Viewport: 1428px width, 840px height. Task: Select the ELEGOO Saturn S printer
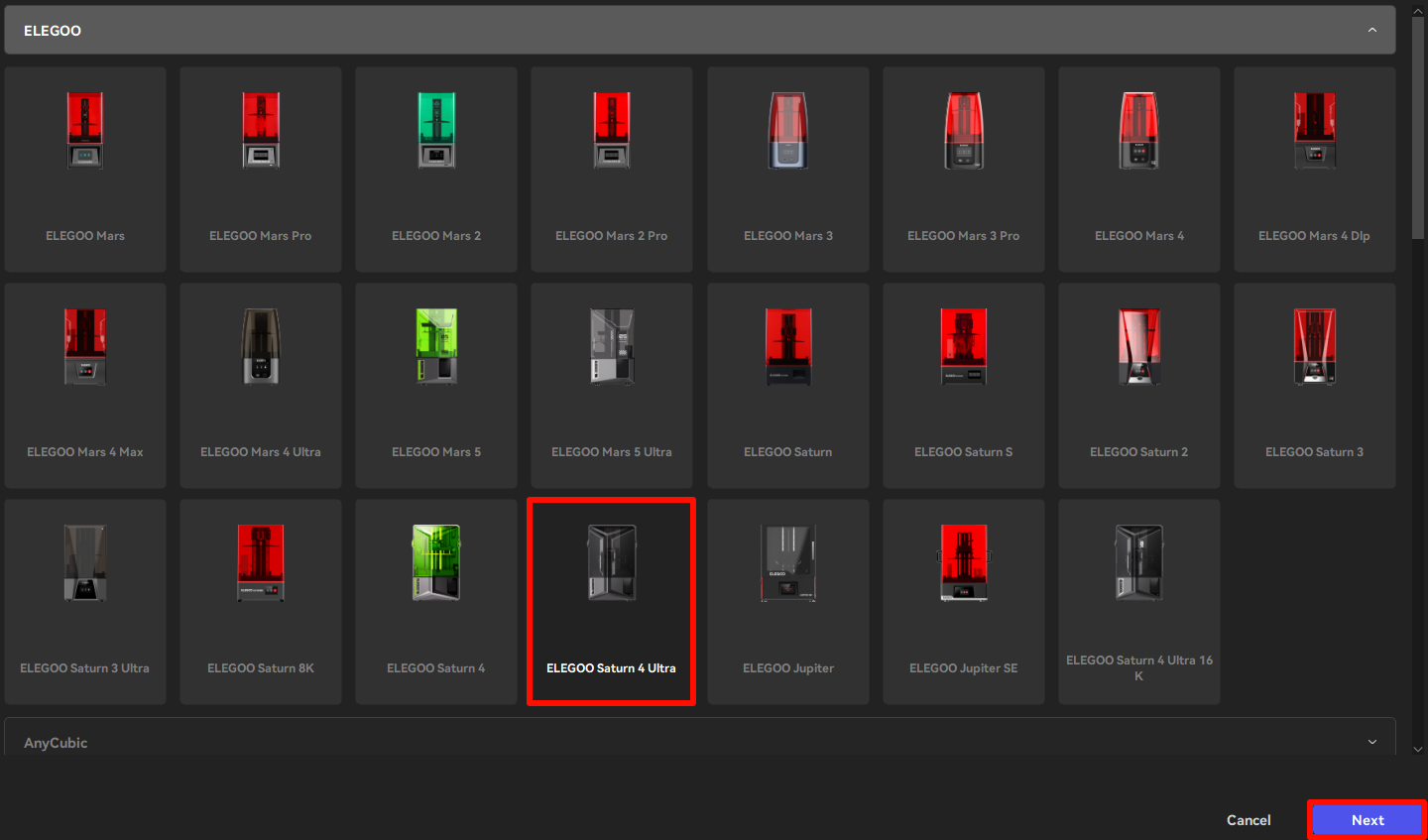tap(964, 386)
